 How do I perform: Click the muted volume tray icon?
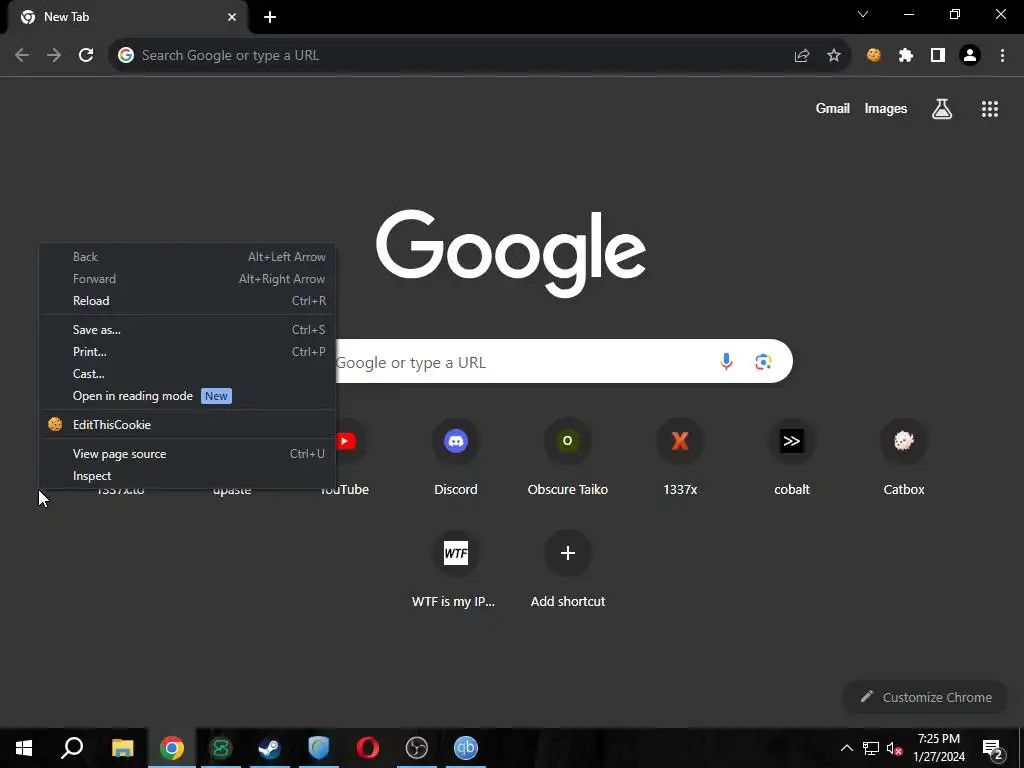895,748
